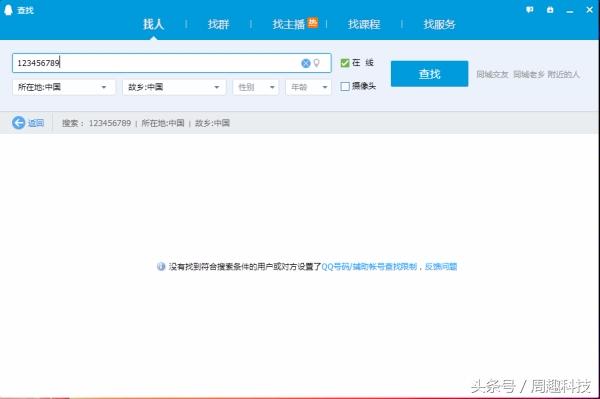Click the skin icon in the title bar
The image size is (600, 399).
(x=550, y=10)
